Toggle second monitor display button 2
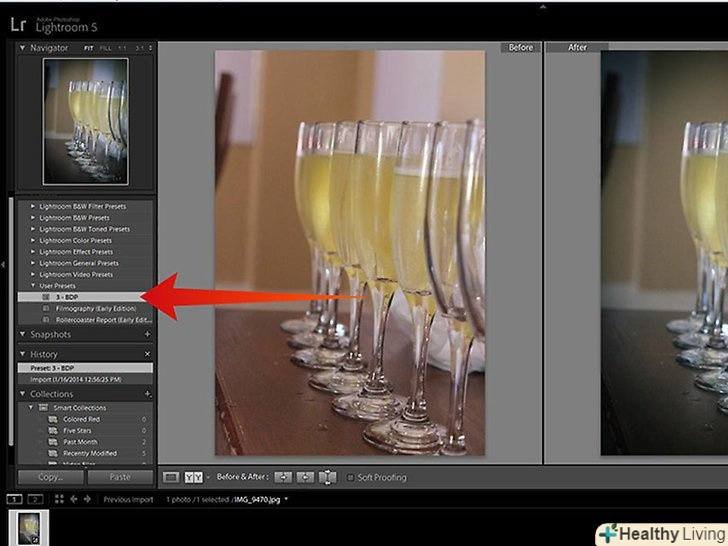Viewport: 728px width, 546px height. pyautogui.click(x=34, y=499)
